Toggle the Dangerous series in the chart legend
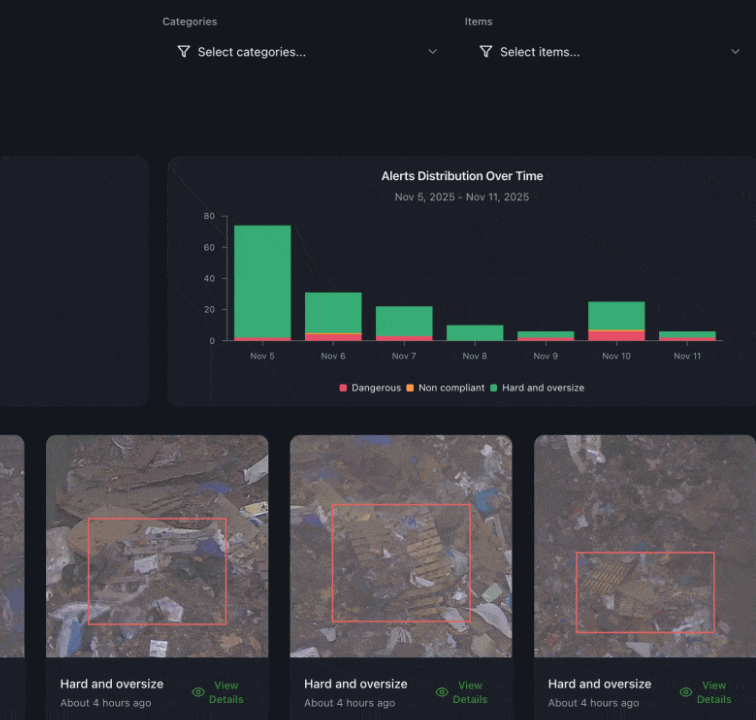756x720 pixels. tap(376, 388)
